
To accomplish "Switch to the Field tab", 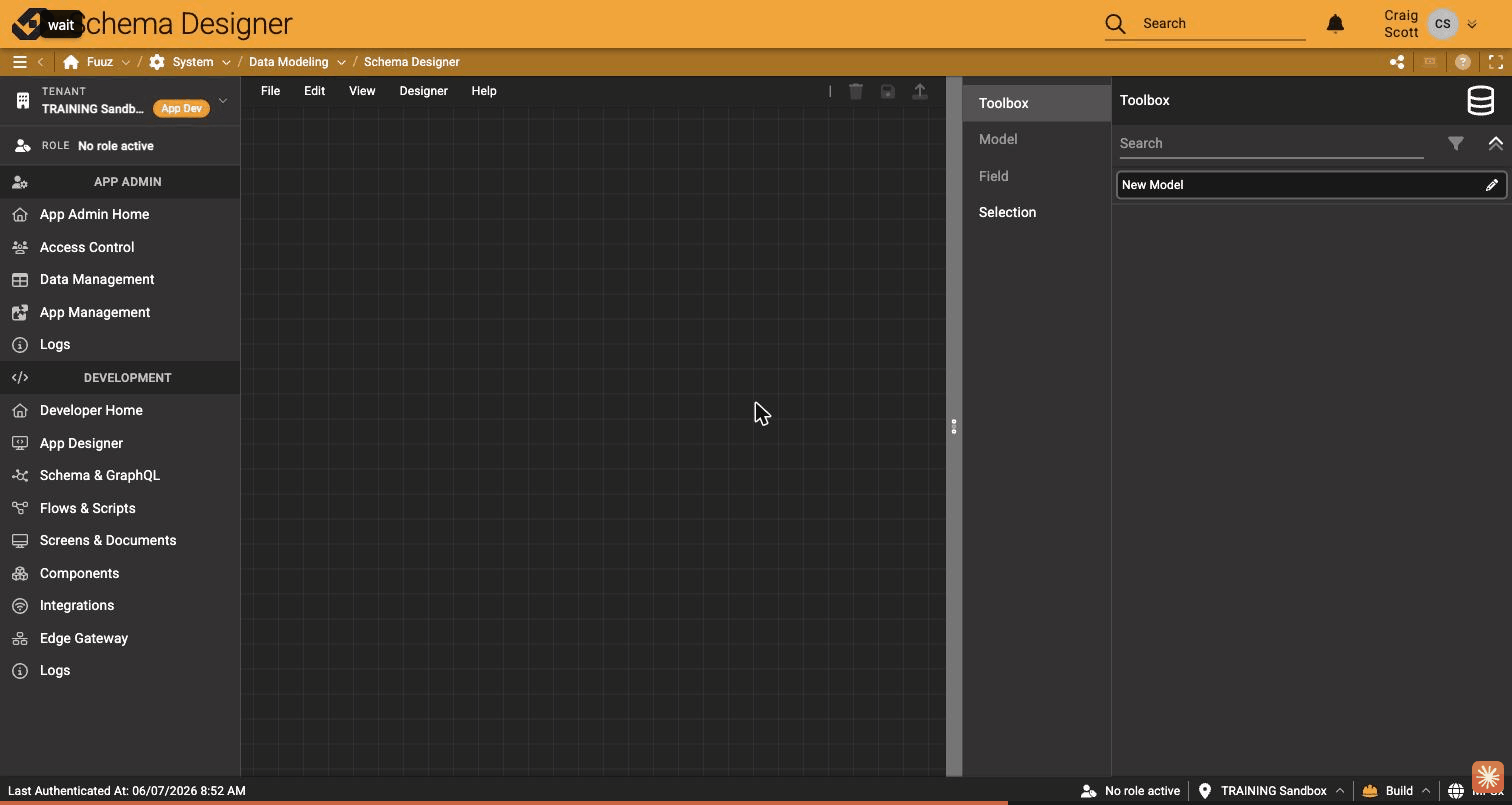I will click(x=1036, y=176).
